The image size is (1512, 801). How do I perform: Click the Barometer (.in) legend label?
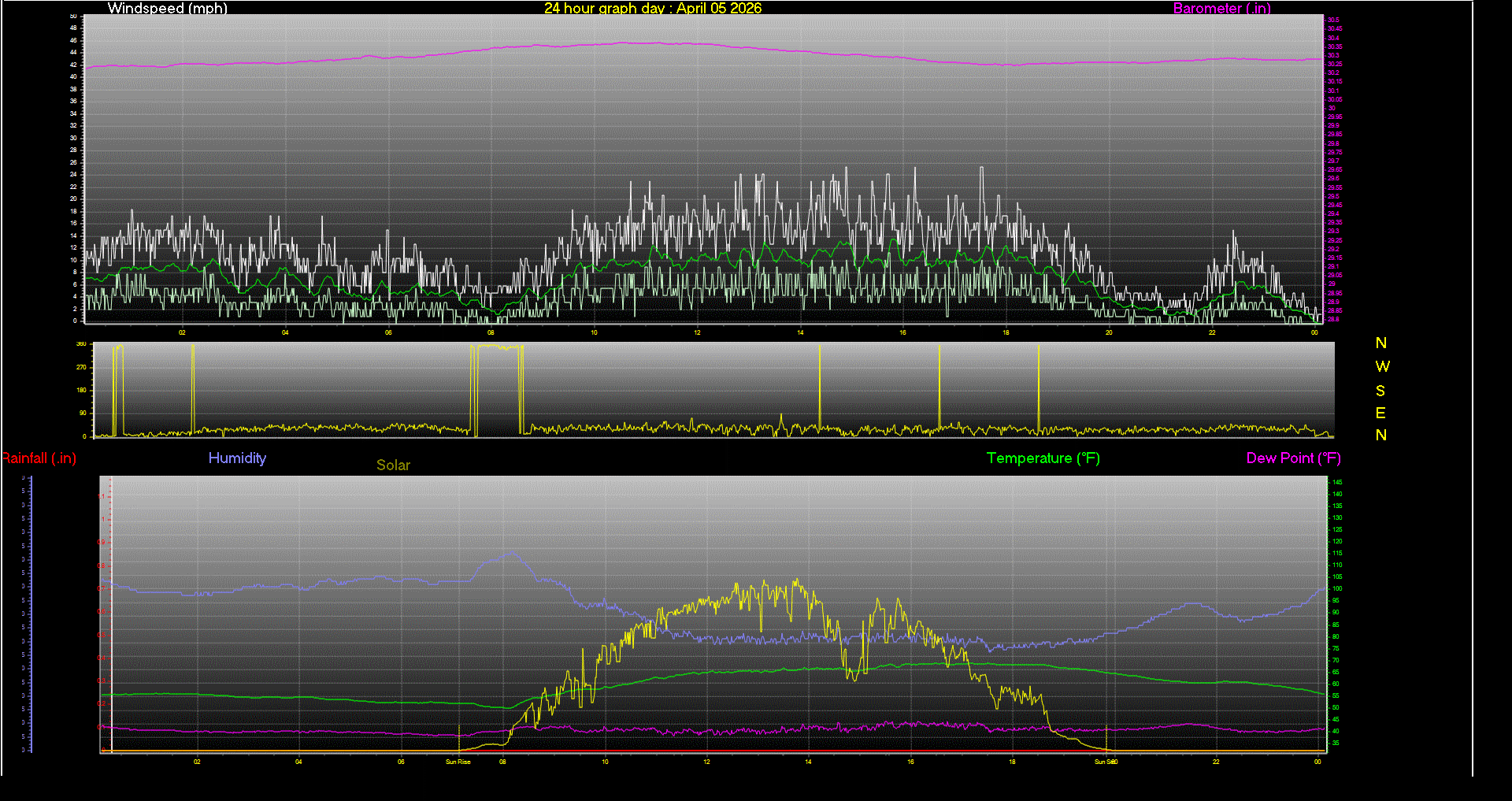tap(1221, 9)
